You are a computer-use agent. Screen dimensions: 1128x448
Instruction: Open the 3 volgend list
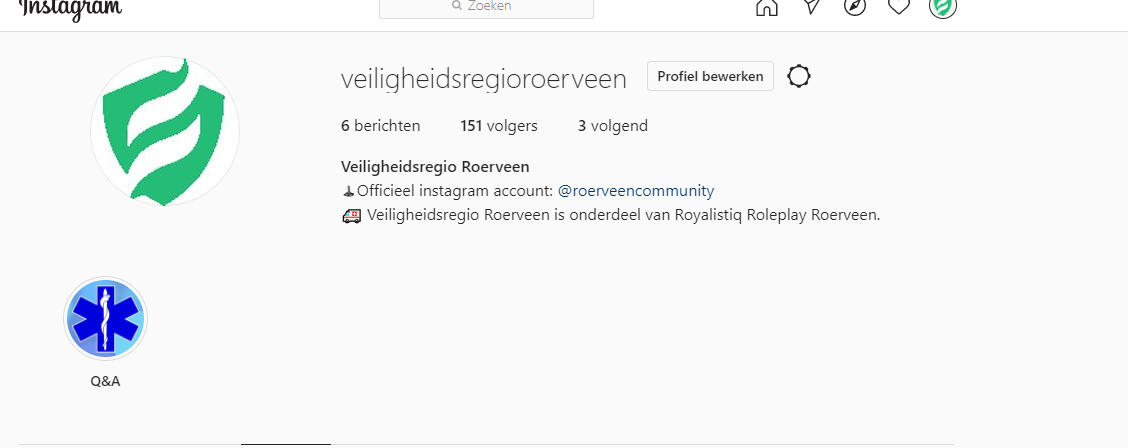tap(612, 126)
